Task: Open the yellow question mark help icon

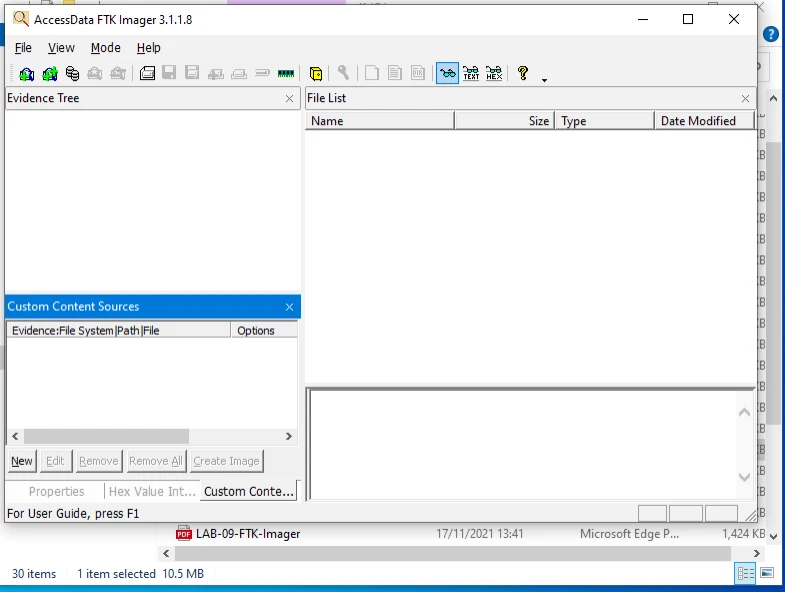Action: 522,73
